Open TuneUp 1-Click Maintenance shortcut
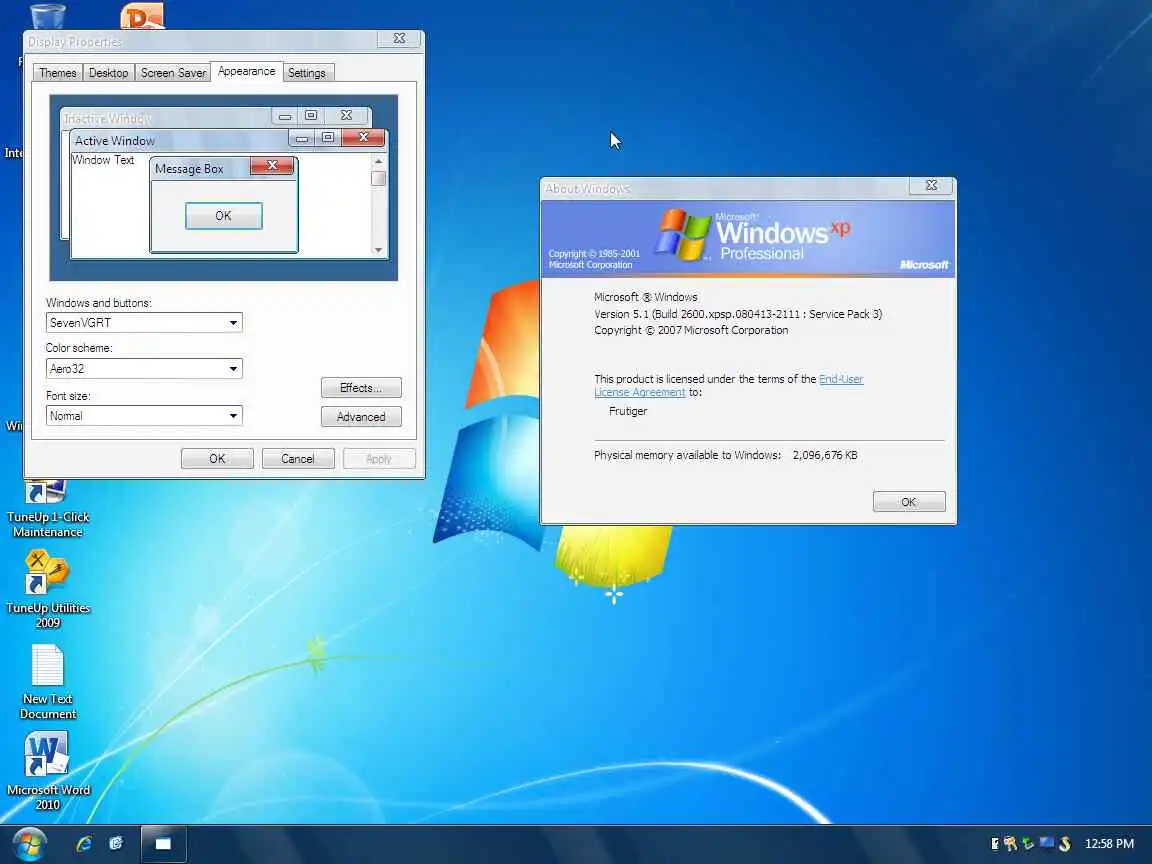The image size is (1152, 864). point(48,508)
